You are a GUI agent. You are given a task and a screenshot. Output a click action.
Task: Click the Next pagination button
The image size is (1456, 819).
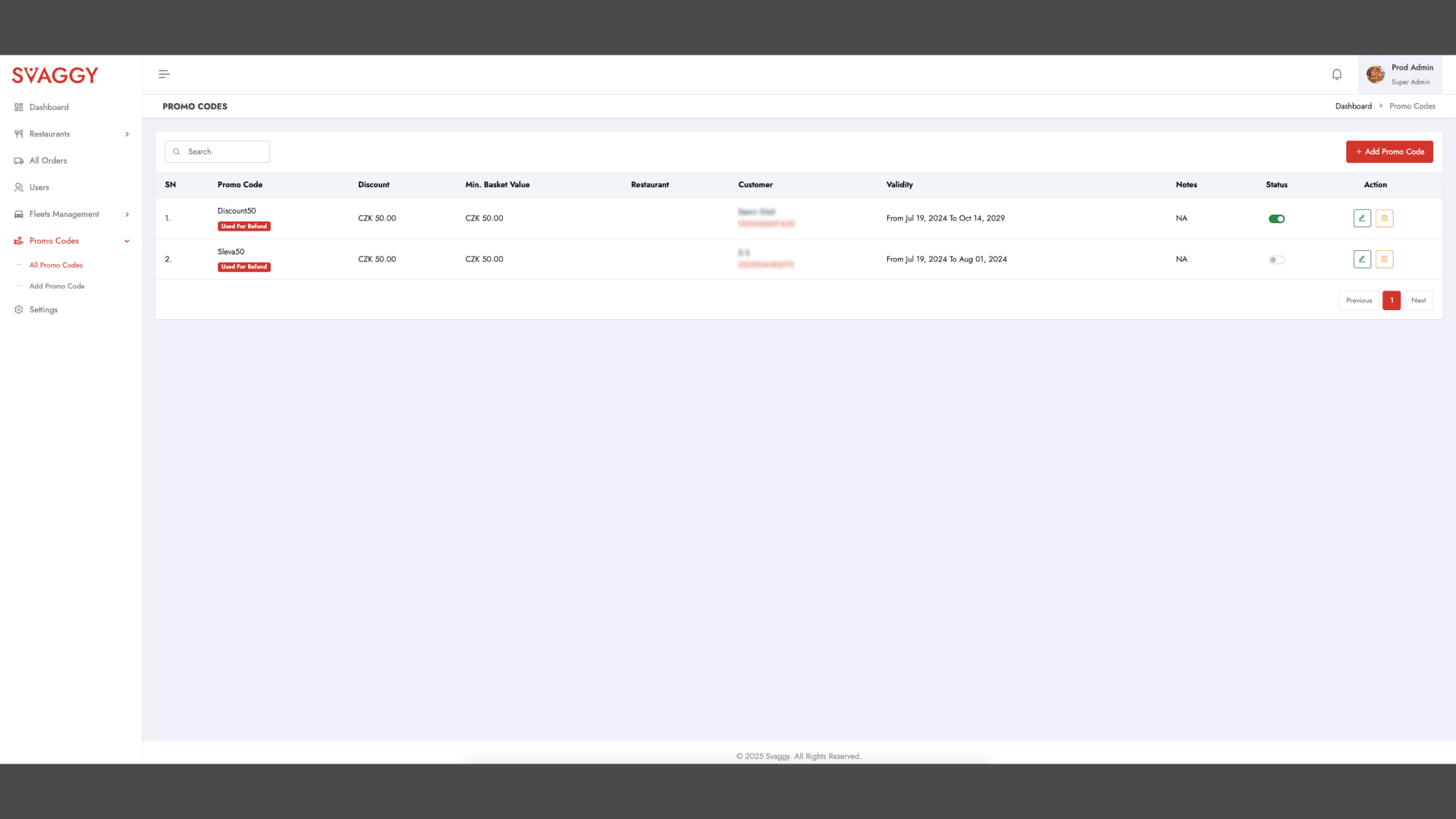click(x=1418, y=300)
